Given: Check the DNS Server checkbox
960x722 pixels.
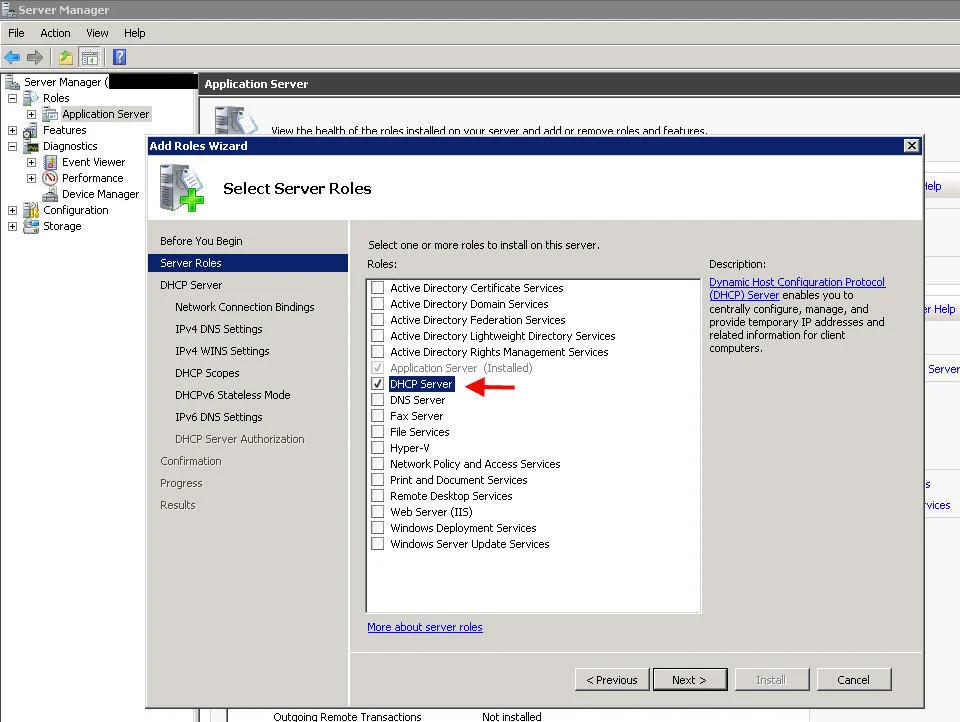Looking at the screenshot, I should click(378, 400).
